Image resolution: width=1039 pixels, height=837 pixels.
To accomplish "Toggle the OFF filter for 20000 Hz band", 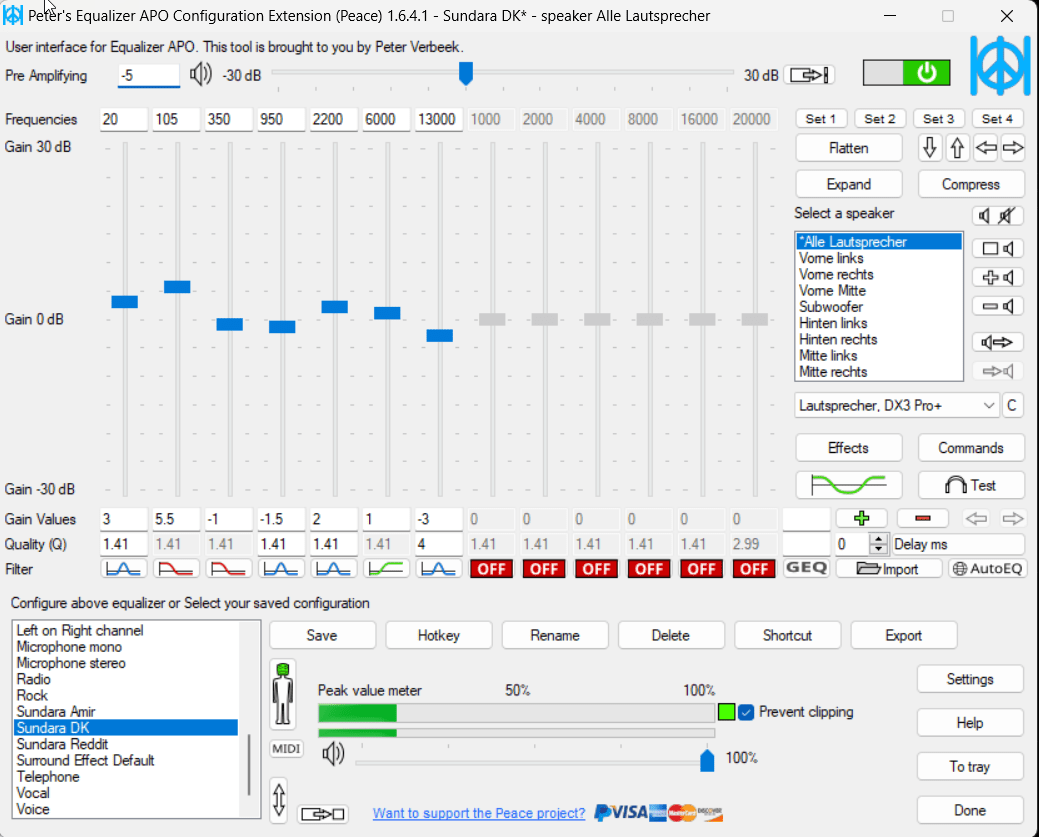I will (754, 569).
